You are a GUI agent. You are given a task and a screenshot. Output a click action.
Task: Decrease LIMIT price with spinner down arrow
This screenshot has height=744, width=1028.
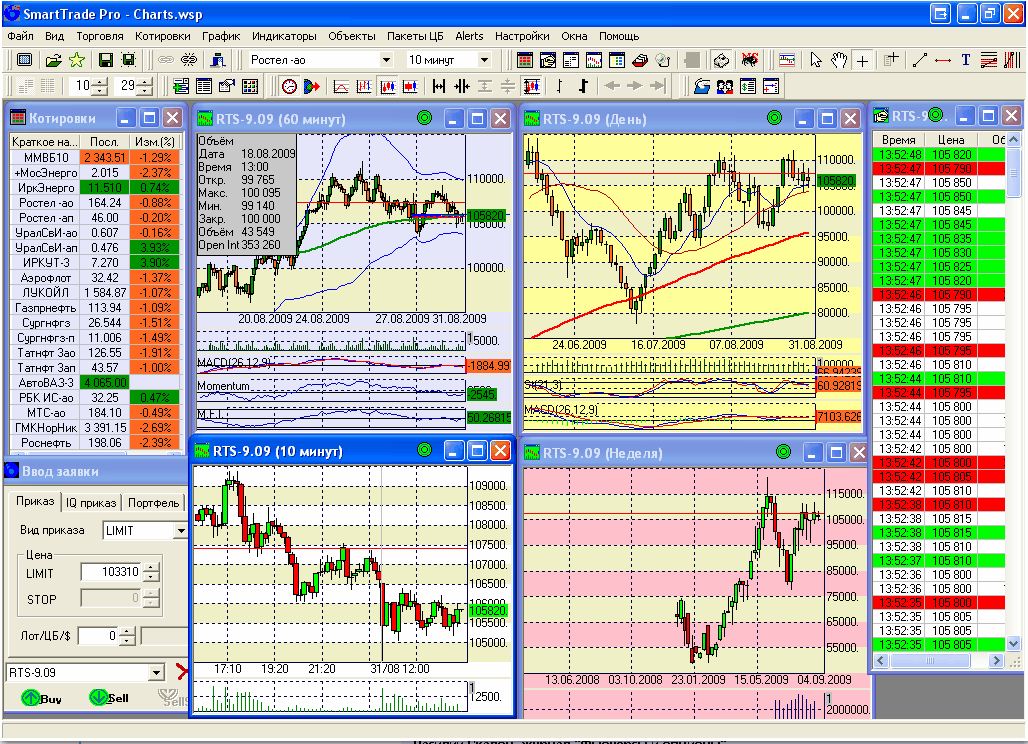(151, 577)
